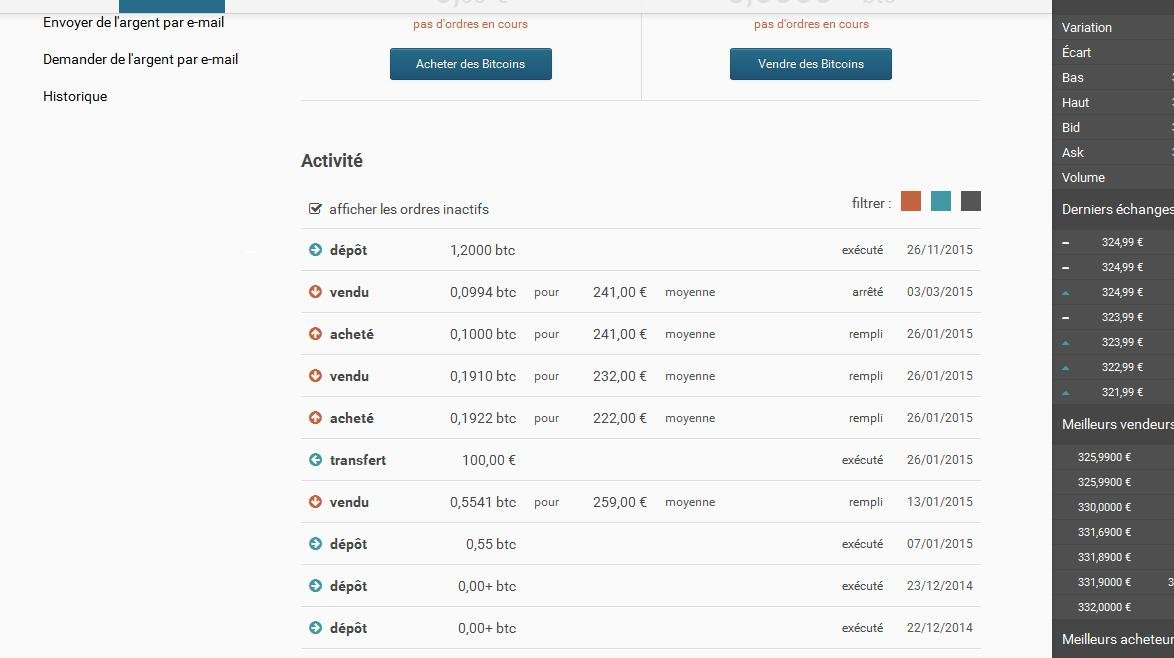Click the seller price 330,0000 €

click(x=1104, y=507)
